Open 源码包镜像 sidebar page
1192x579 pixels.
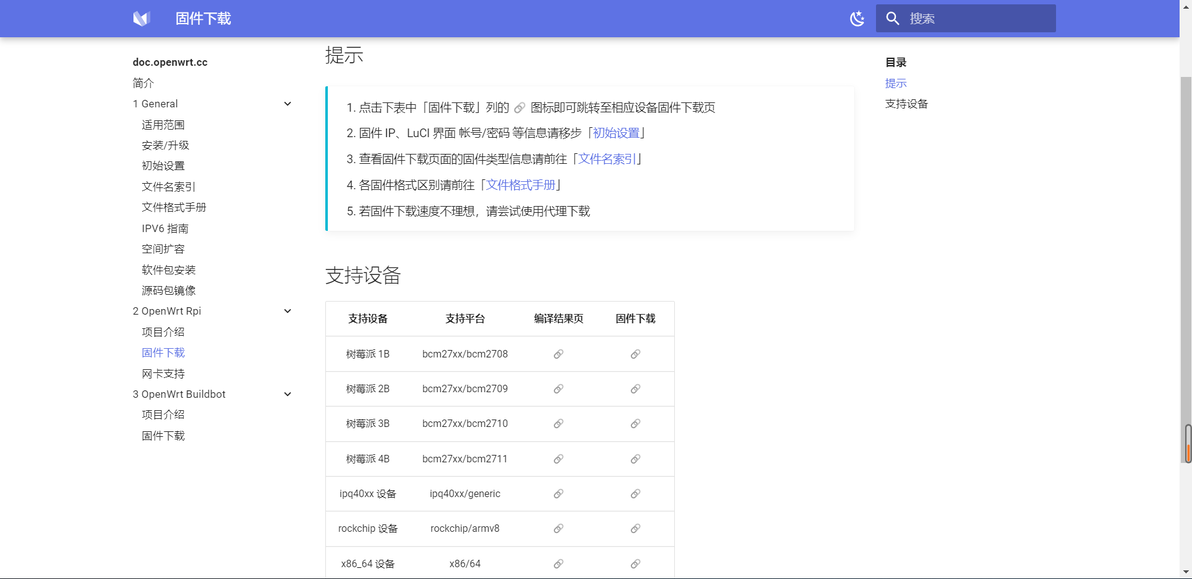(169, 290)
